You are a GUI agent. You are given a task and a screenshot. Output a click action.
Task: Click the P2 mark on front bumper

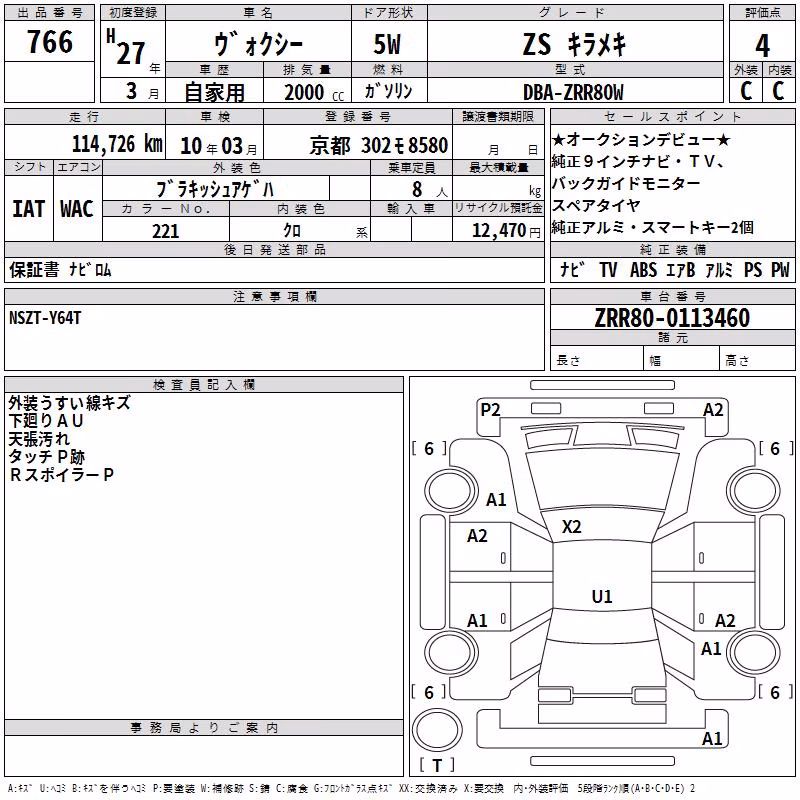click(490, 410)
